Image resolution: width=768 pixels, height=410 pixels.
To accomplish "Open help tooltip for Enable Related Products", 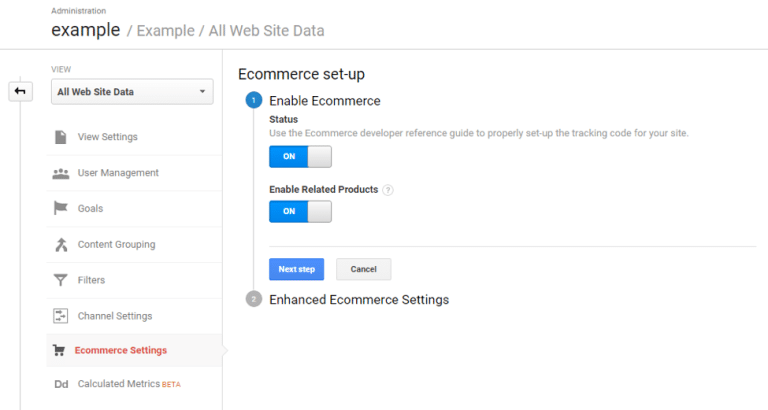I will [x=388, y=190].
